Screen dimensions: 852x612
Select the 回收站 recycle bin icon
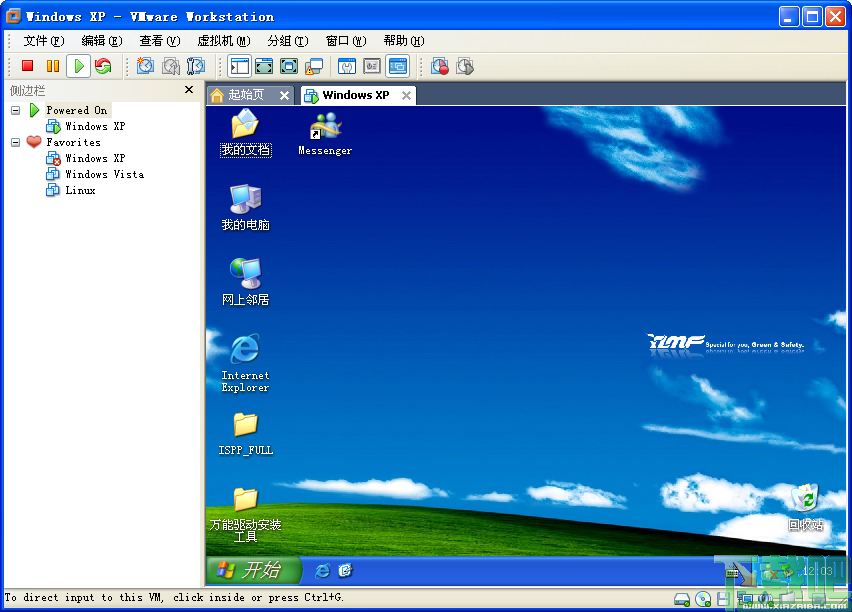click(805, 507)
